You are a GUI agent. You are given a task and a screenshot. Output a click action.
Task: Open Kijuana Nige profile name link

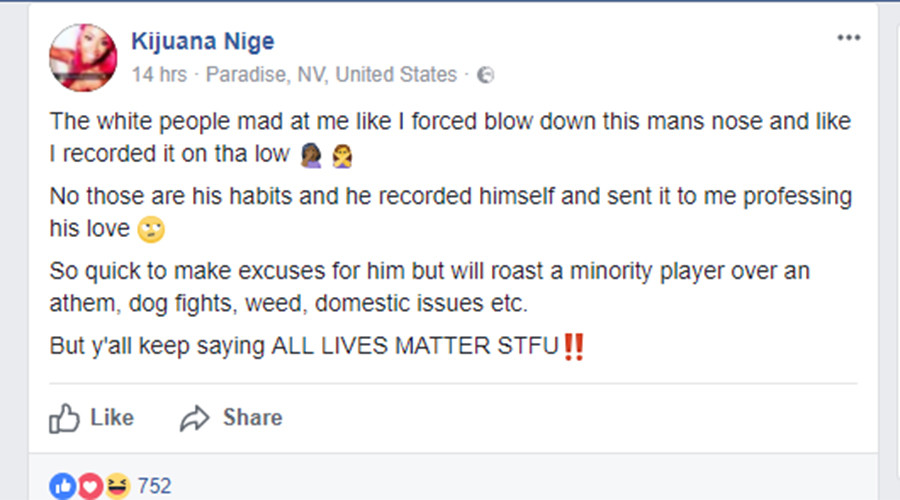coord(203,41)
